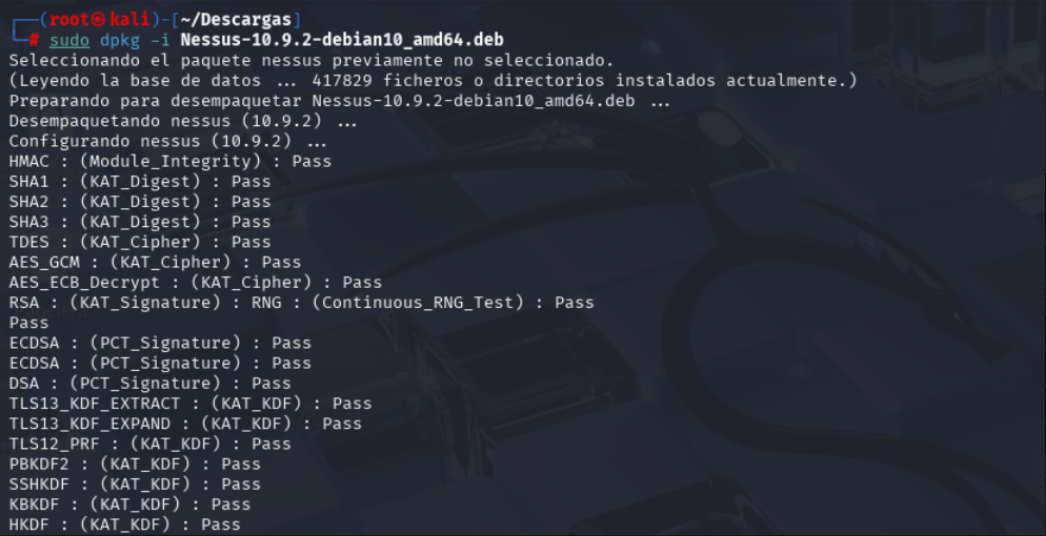Click the TLS13_KDF_EXTRACT text
The width and height of the screenshot is (1046, 536).
(94, 403)
